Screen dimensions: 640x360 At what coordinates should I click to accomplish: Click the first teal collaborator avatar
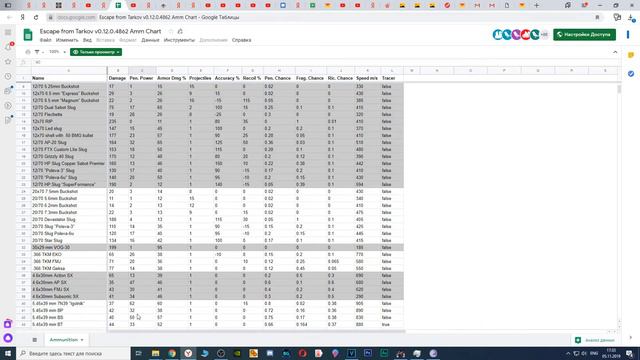(x=498, y=35)
